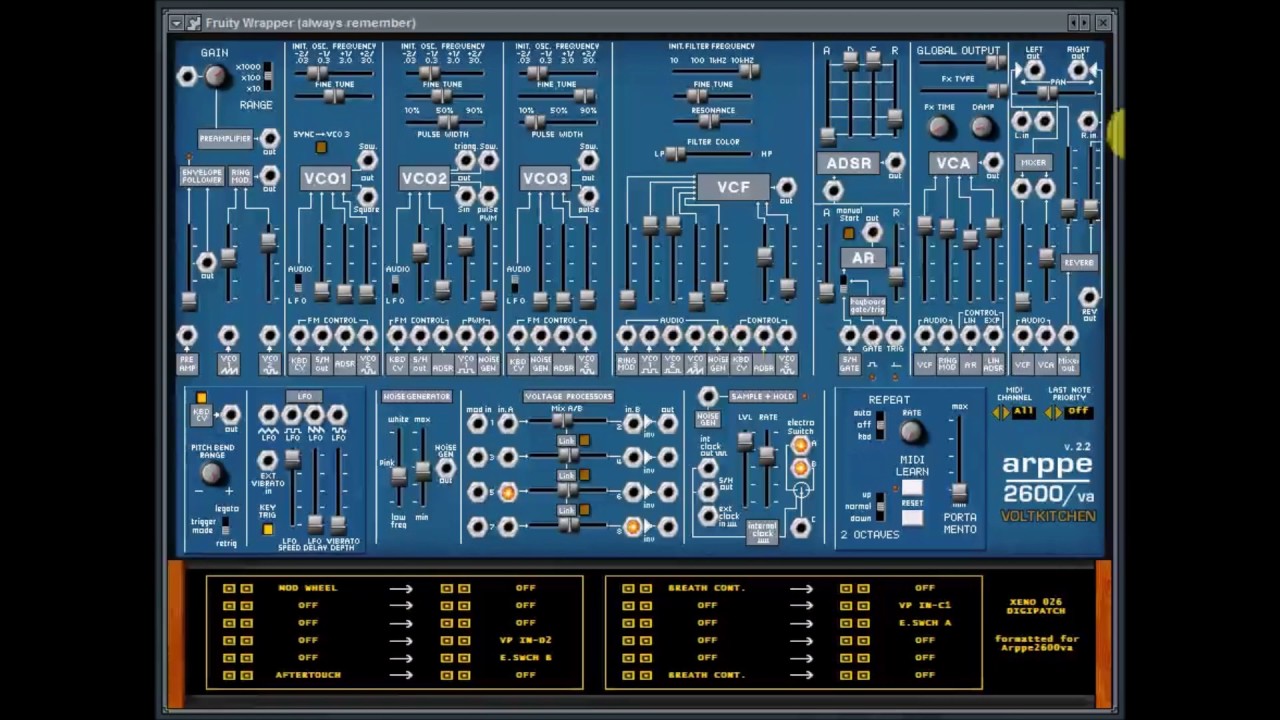Click the VCA out jack
Viewport: 1280px width, 720px height.
pyautogui.click(x=993, y=162)
